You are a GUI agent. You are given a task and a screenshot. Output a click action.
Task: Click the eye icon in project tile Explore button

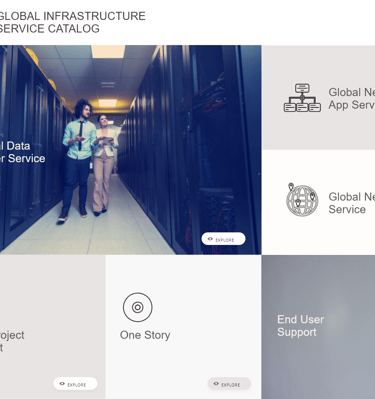coord(62,384)
